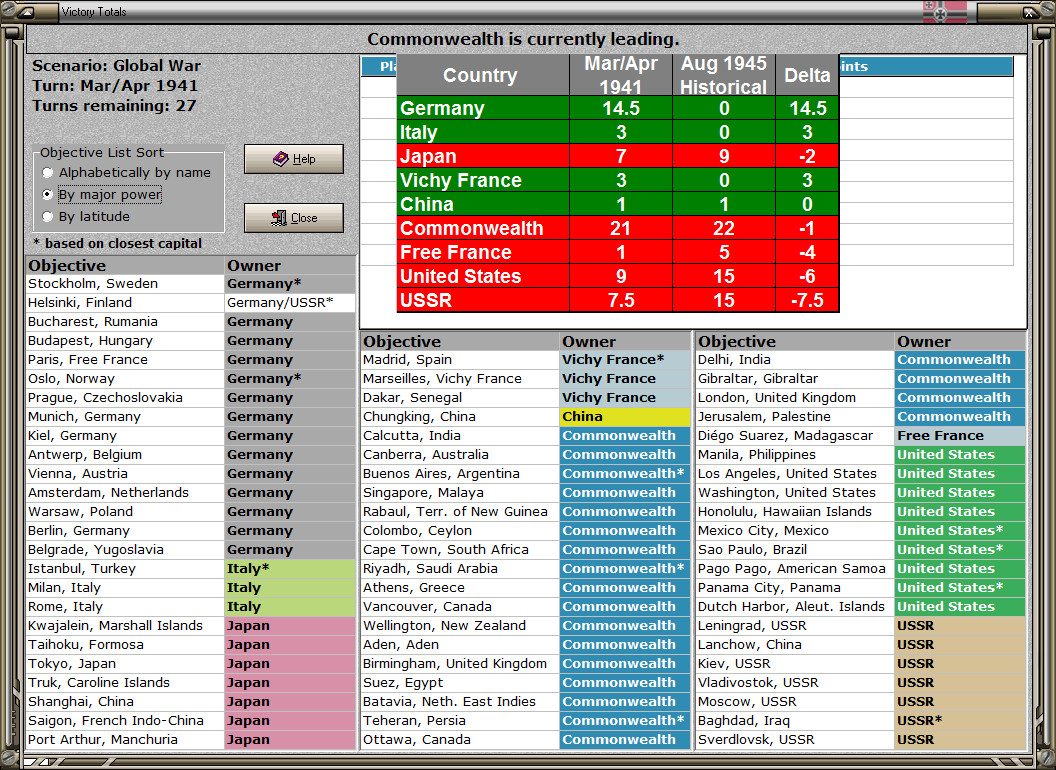Click the Free France row in overlay table
The height and width of the screenshot is (770, 1056).
pos(618,252)
